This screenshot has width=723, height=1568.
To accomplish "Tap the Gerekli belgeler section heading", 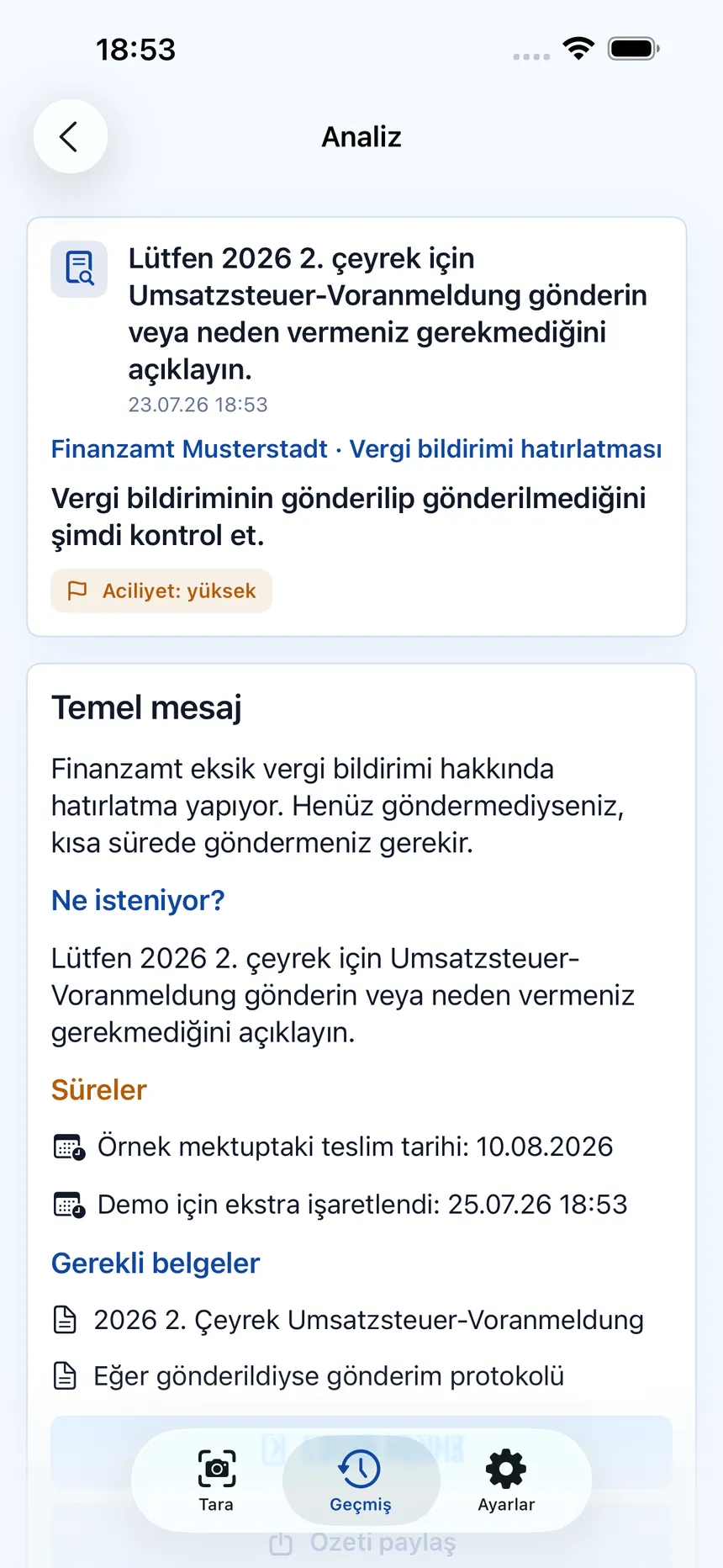I will coord(156,1263).
